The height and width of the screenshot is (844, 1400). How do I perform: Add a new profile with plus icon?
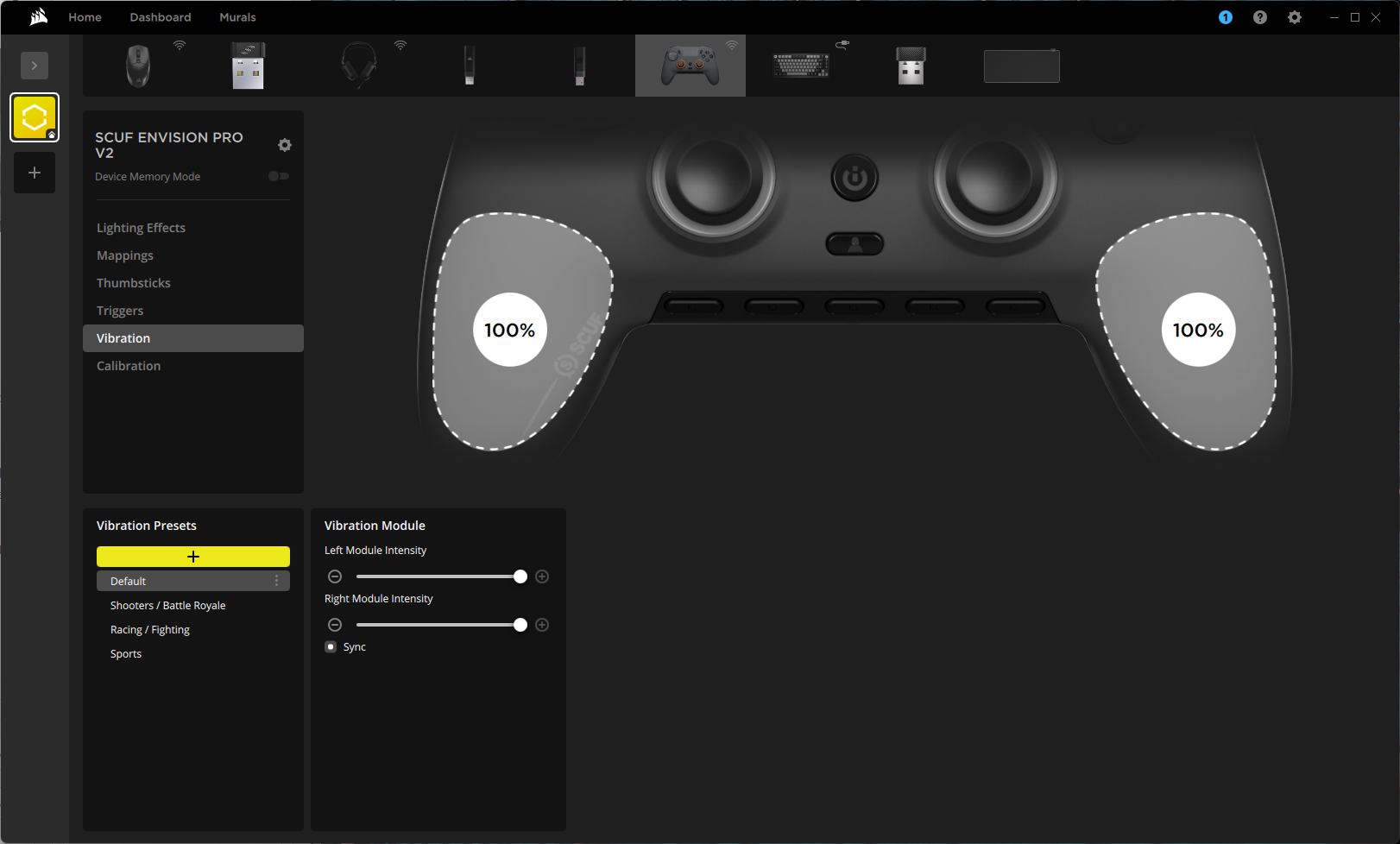(35, 173)
